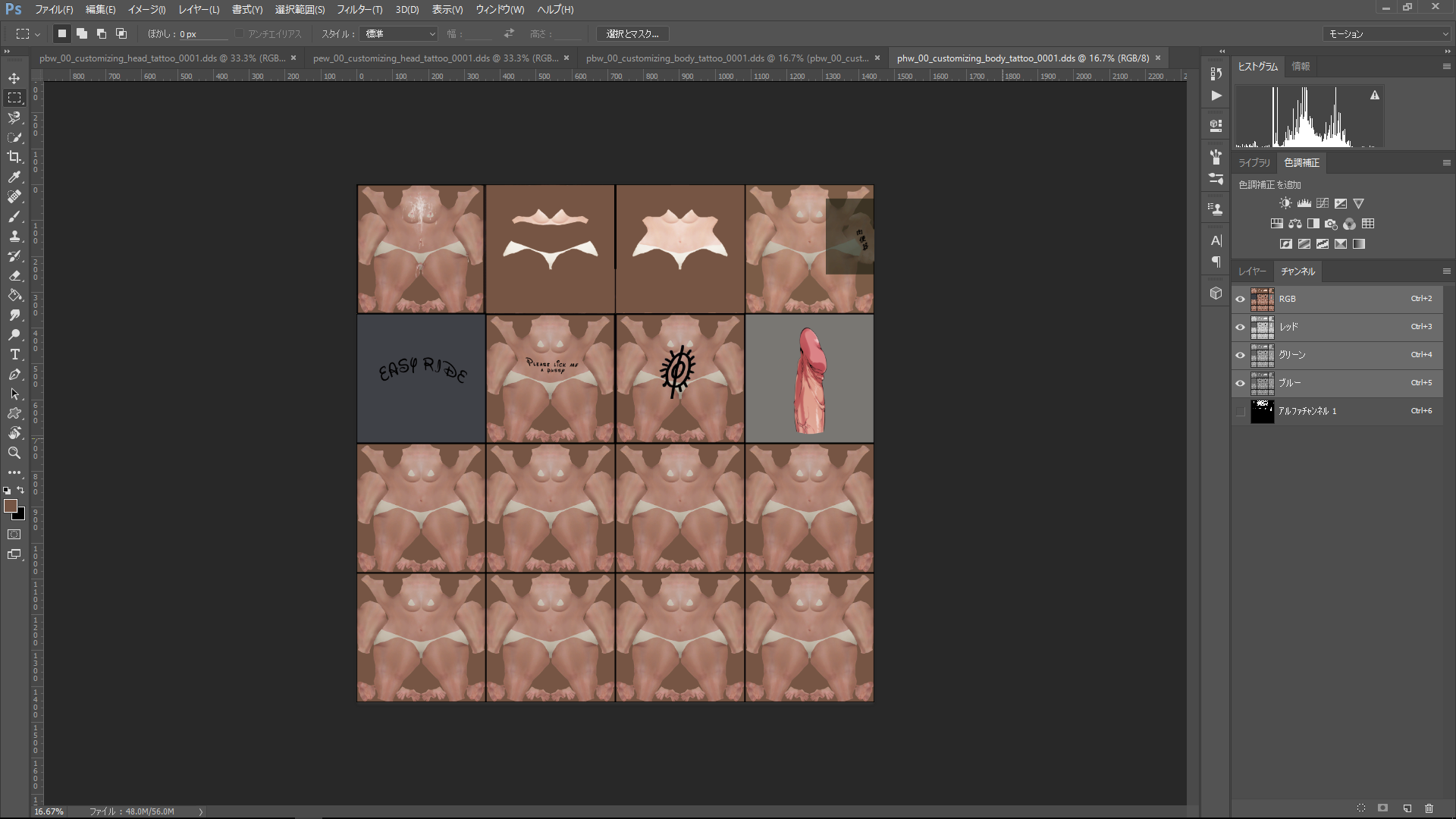Viewport: 1456px width, 819px height.
Task: Select the Move tool
Action: [14, 78]
